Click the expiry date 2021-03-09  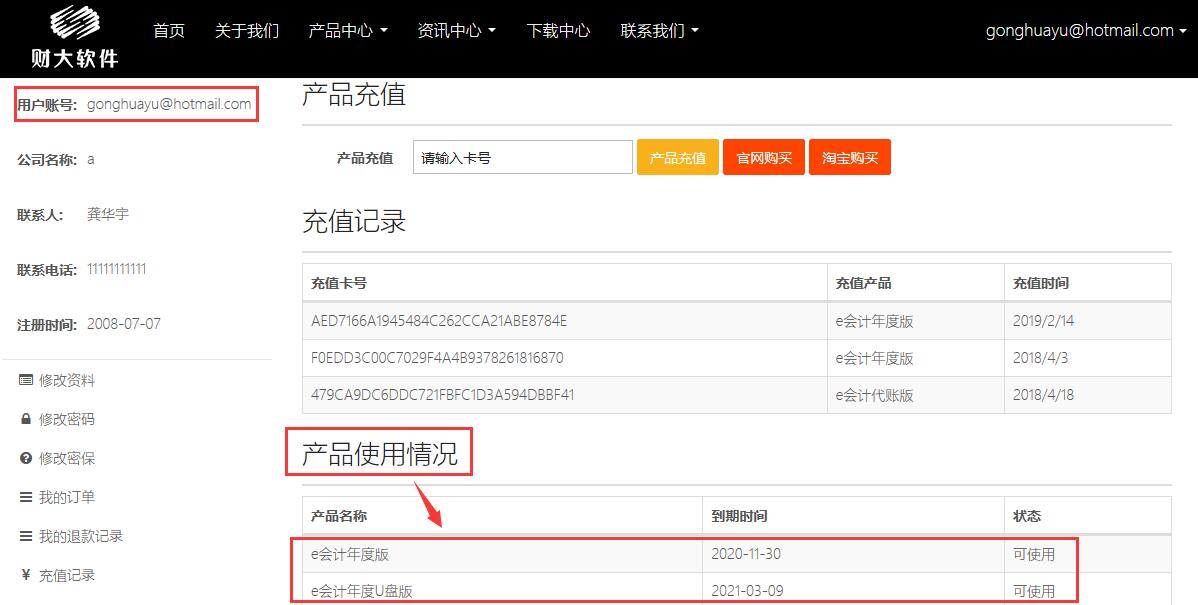[x=747, y=591]
